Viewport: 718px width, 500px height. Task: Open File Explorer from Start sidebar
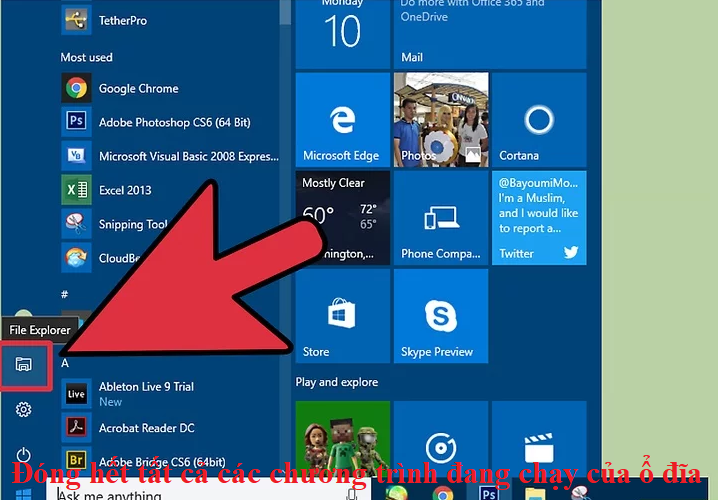(x=24, y=366)
